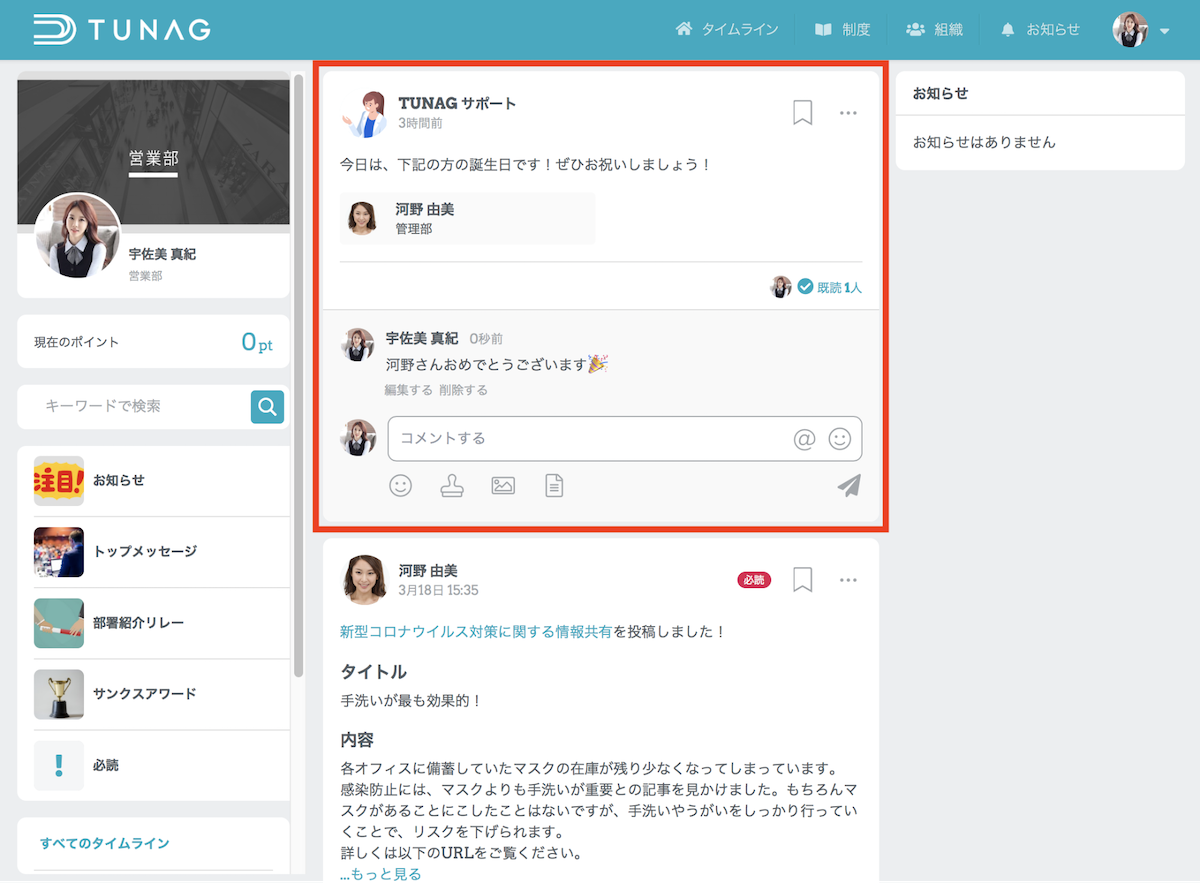This screenshot has height=883, width=1200.
Task: Click the 営業部 cover banner label
Action: click(153, 159)
